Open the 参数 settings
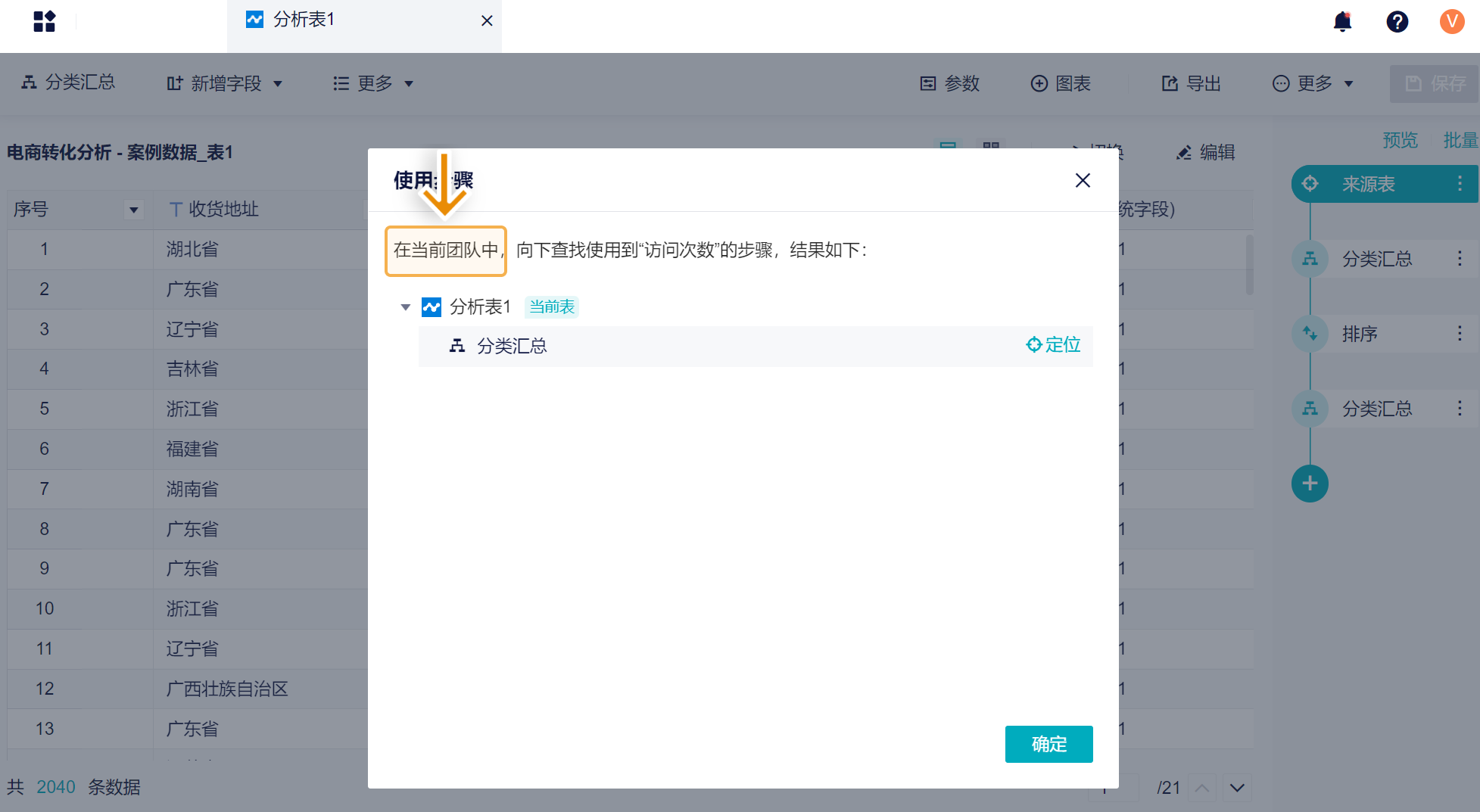 click(x=950, y=83)
